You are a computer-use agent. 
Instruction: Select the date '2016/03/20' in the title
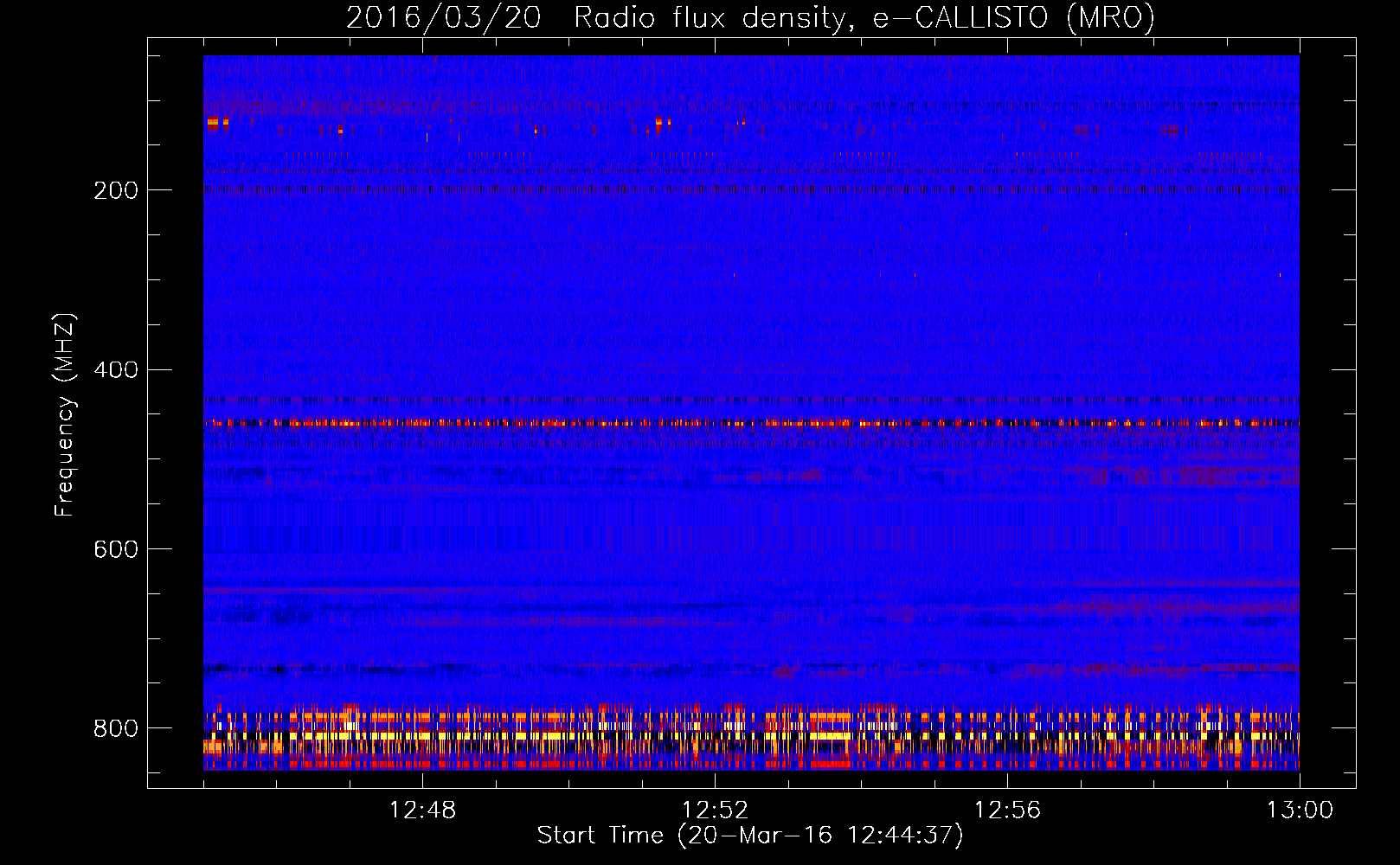(x=444, y=17)
